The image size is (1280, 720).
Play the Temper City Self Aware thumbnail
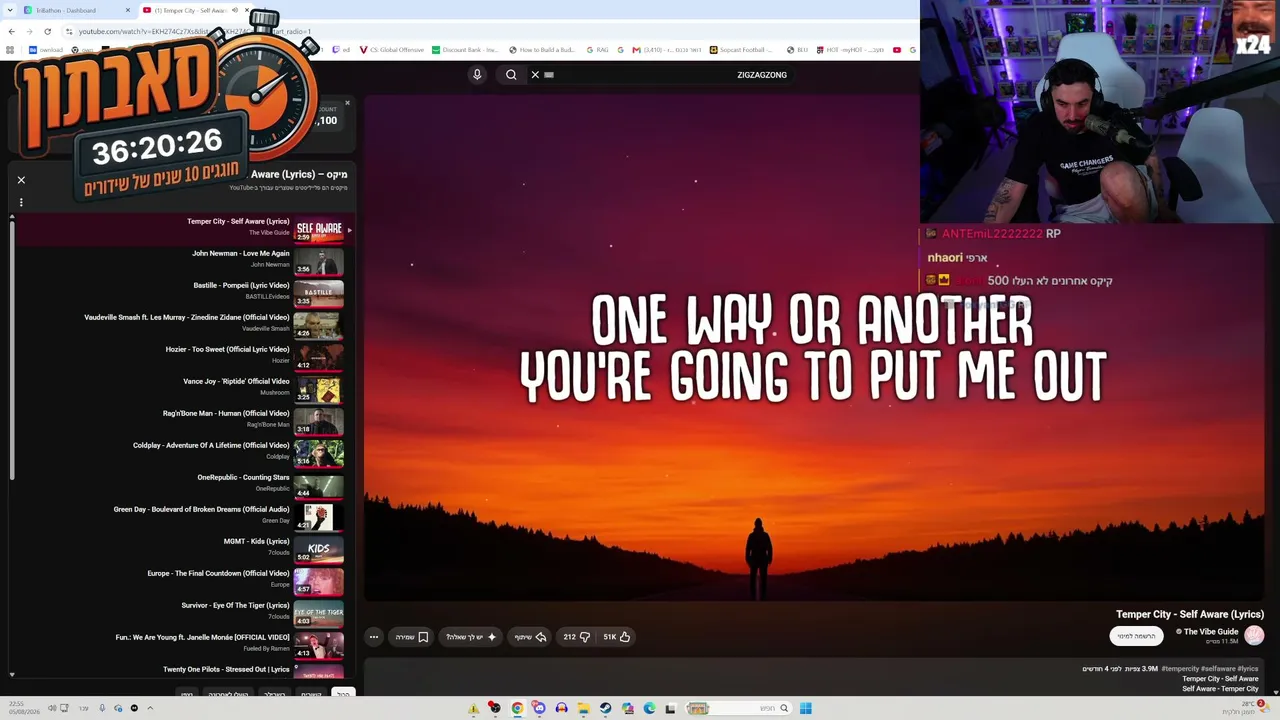click(319, 229)
